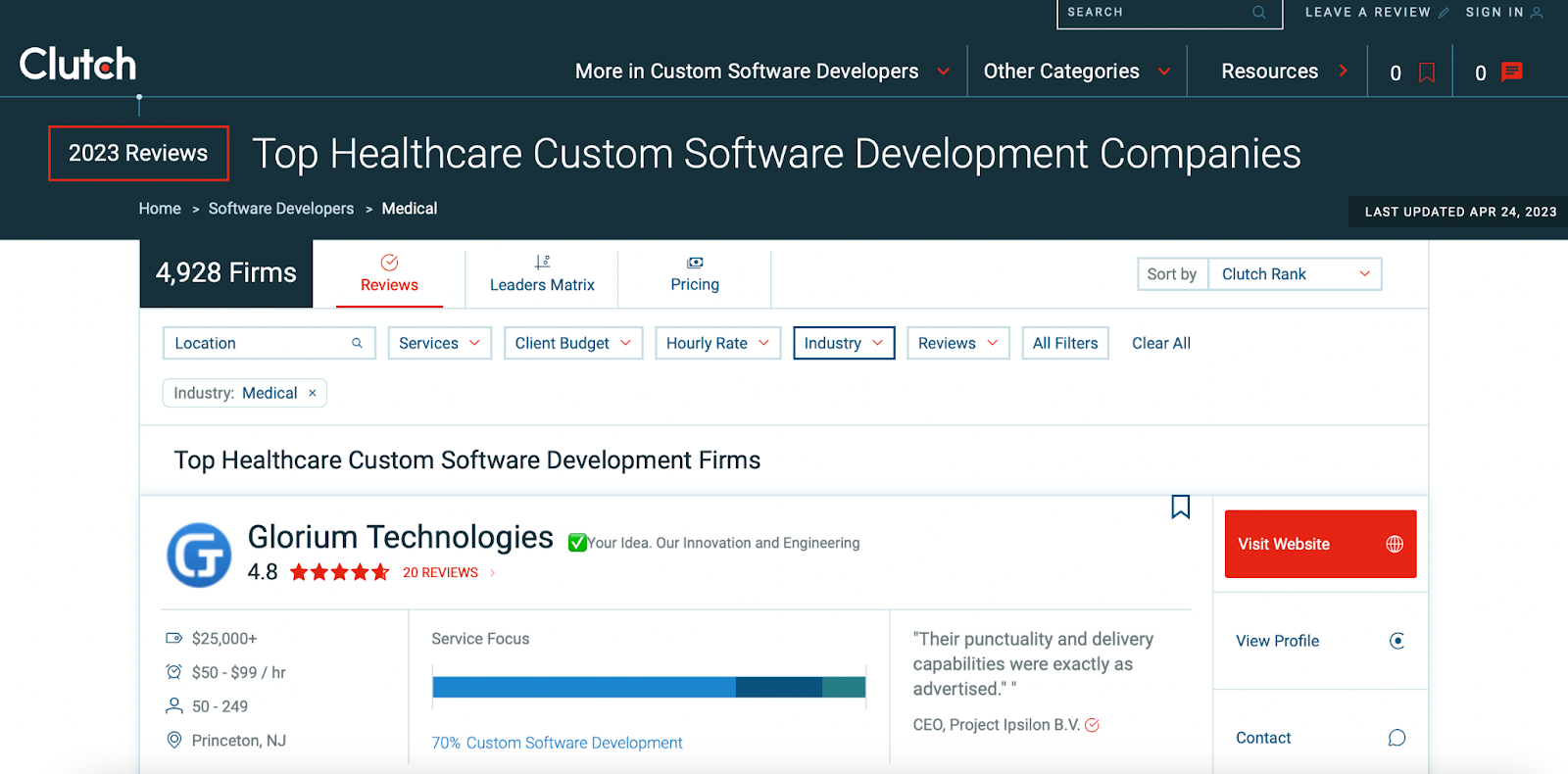Open the Client Budget dropdown
Image resolution: width=1568 pixels, height=774 pixels.
click(x=572, y=343)
